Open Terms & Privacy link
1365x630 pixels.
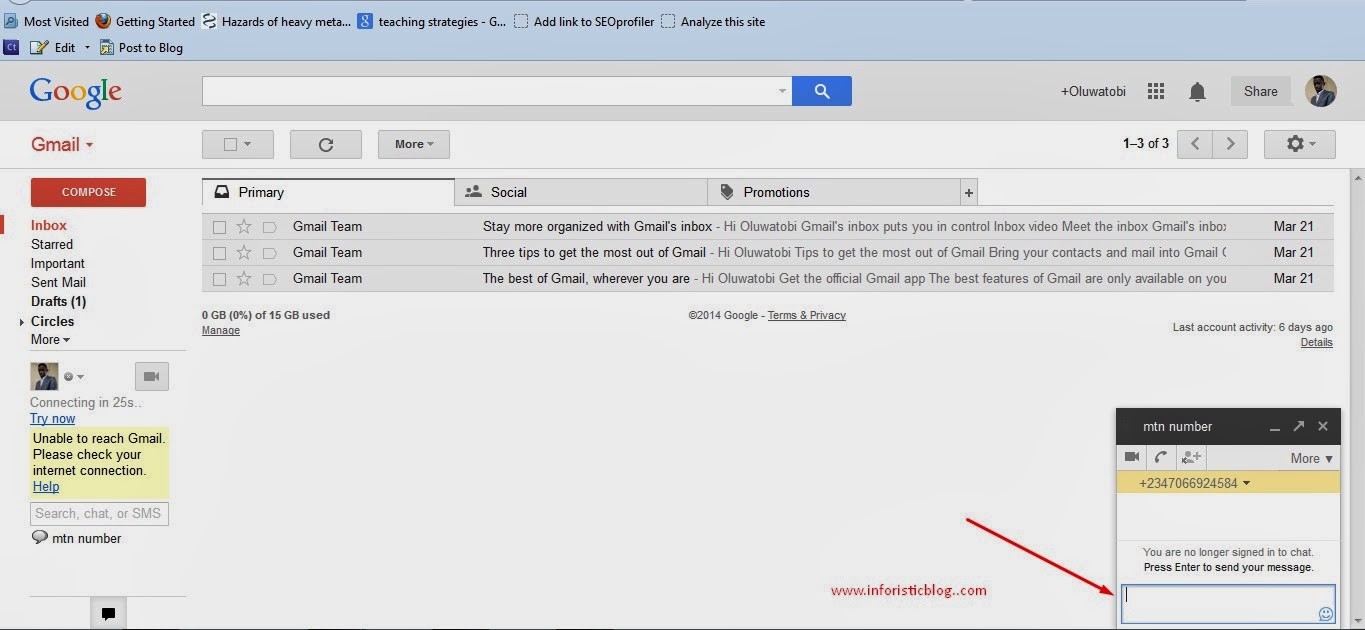click(x=807, y=315)
